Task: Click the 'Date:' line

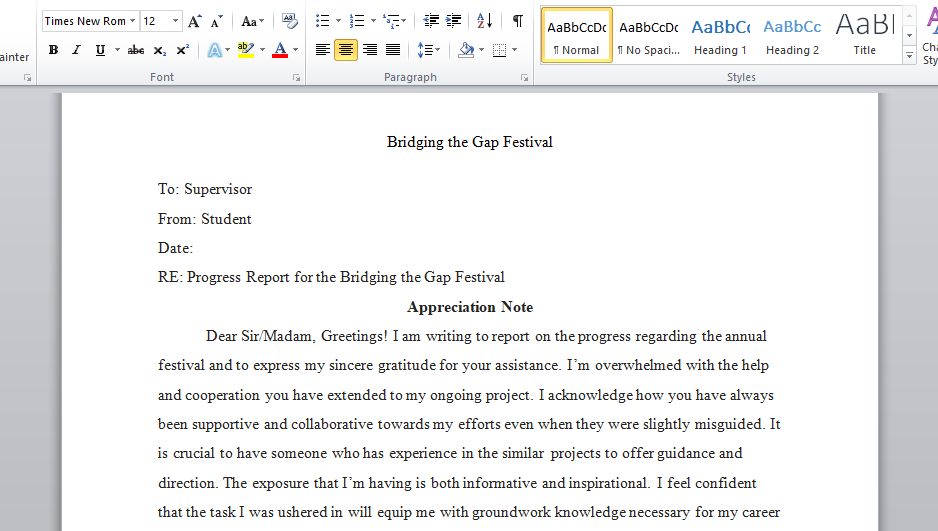Action: click(x=175, y=248)
